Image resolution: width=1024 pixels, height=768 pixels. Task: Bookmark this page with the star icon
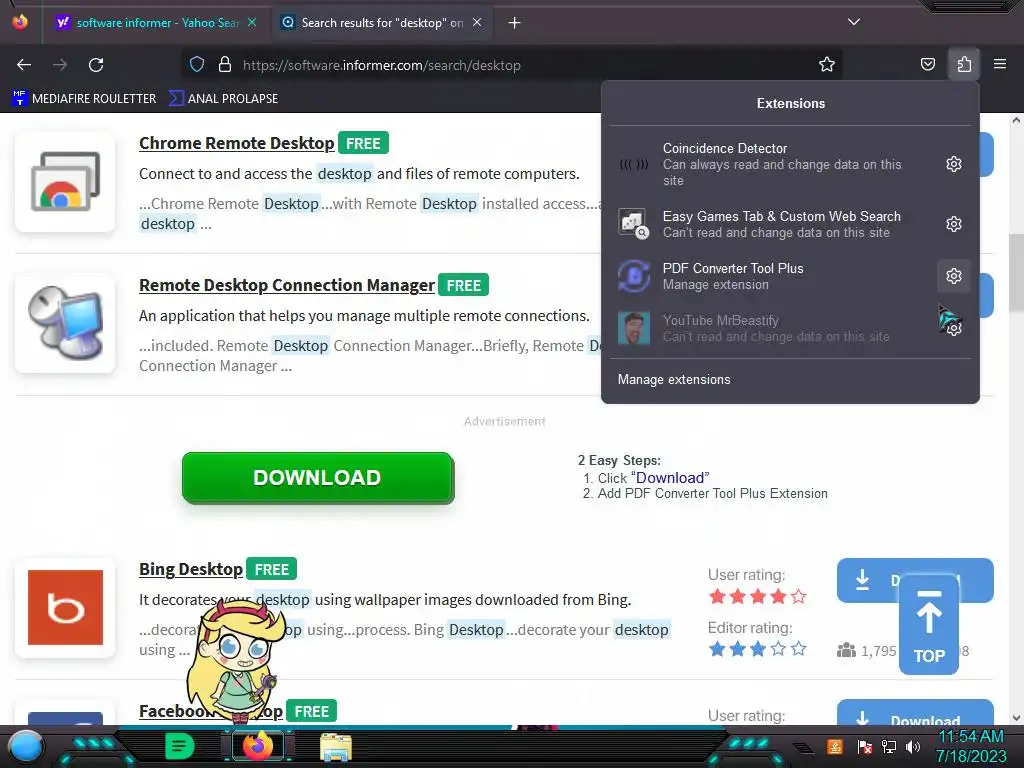tap(827, 65)
